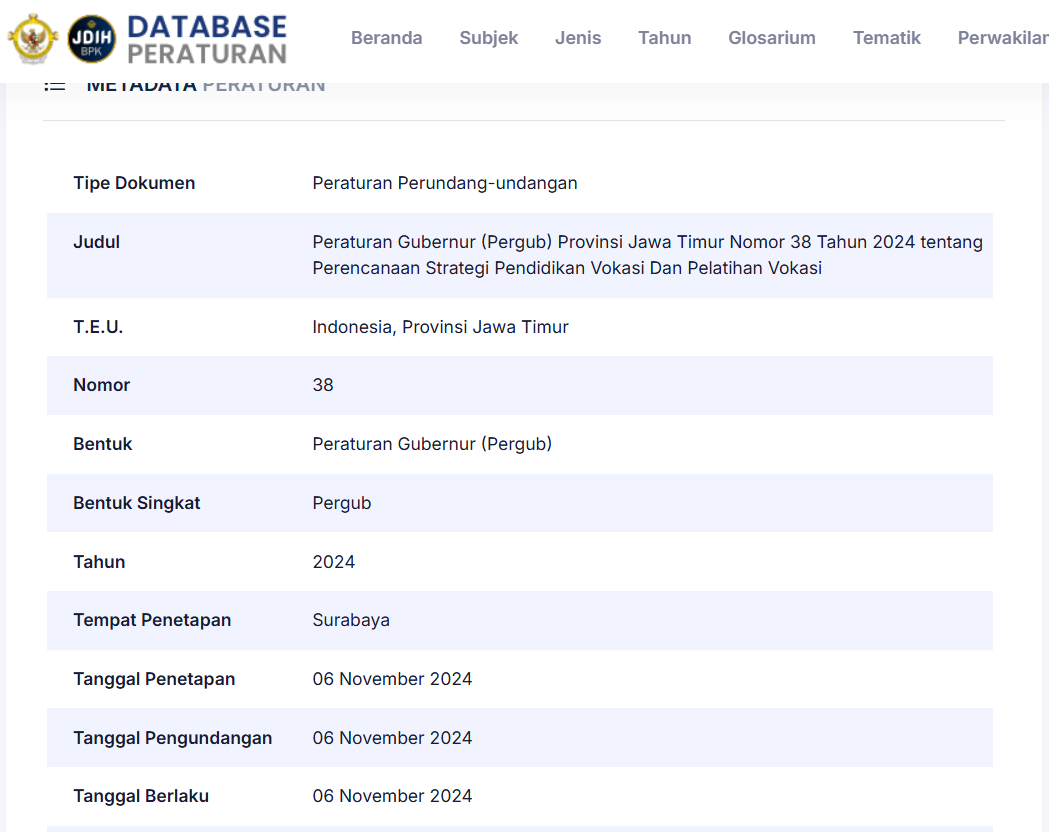This screenshot has width=1049, height=832.
Task: Open the Subjek menu item
Action: pyautogui.click(x=488, y=38)
